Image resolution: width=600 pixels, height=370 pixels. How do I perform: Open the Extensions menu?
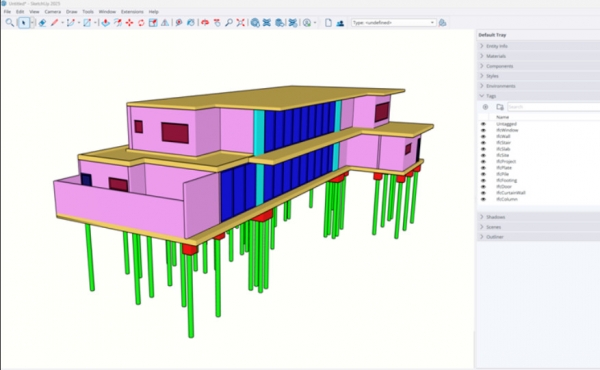pyautogui.click(x=132, y=12)
